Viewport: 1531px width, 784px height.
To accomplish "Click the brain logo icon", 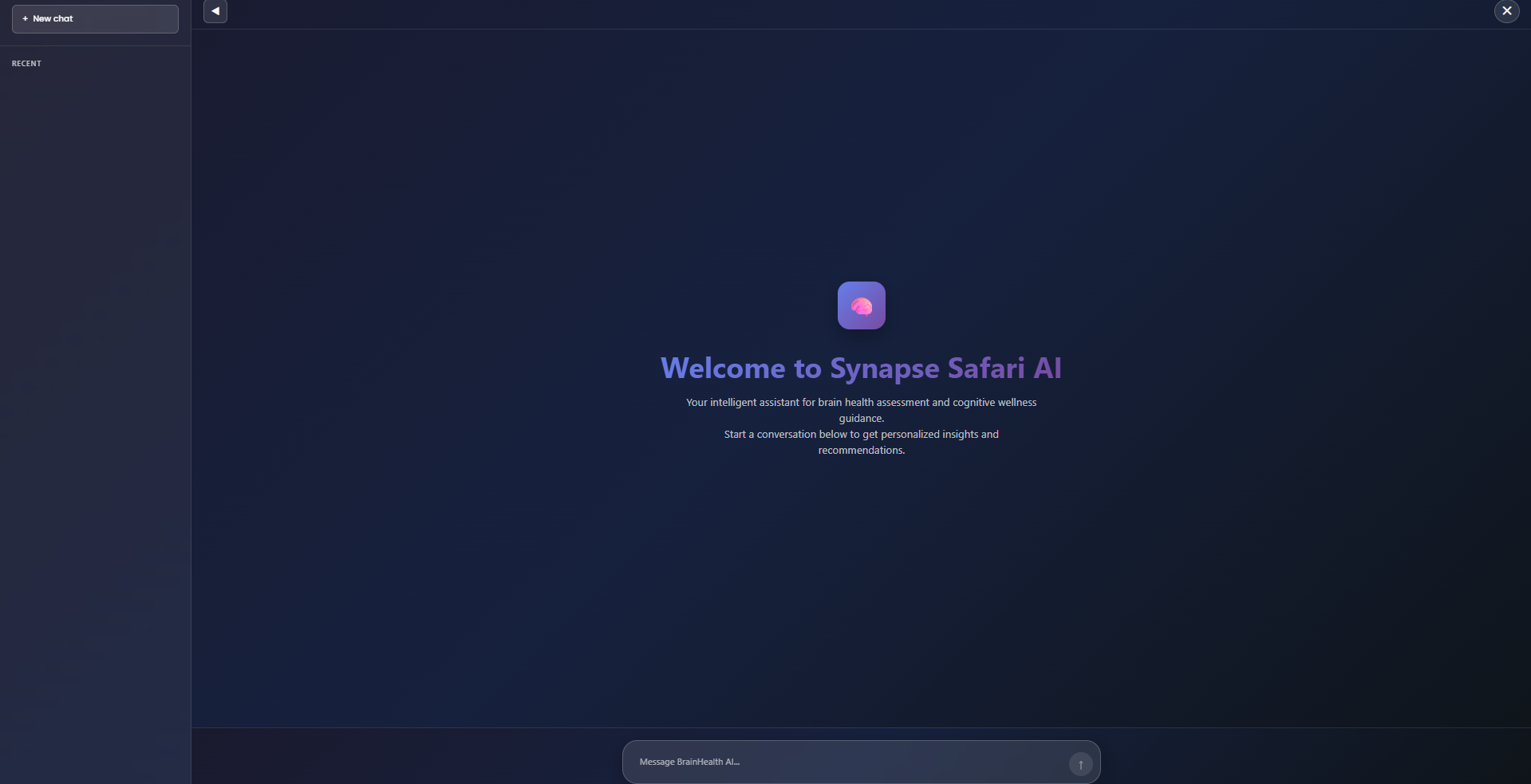I will 862,305.
